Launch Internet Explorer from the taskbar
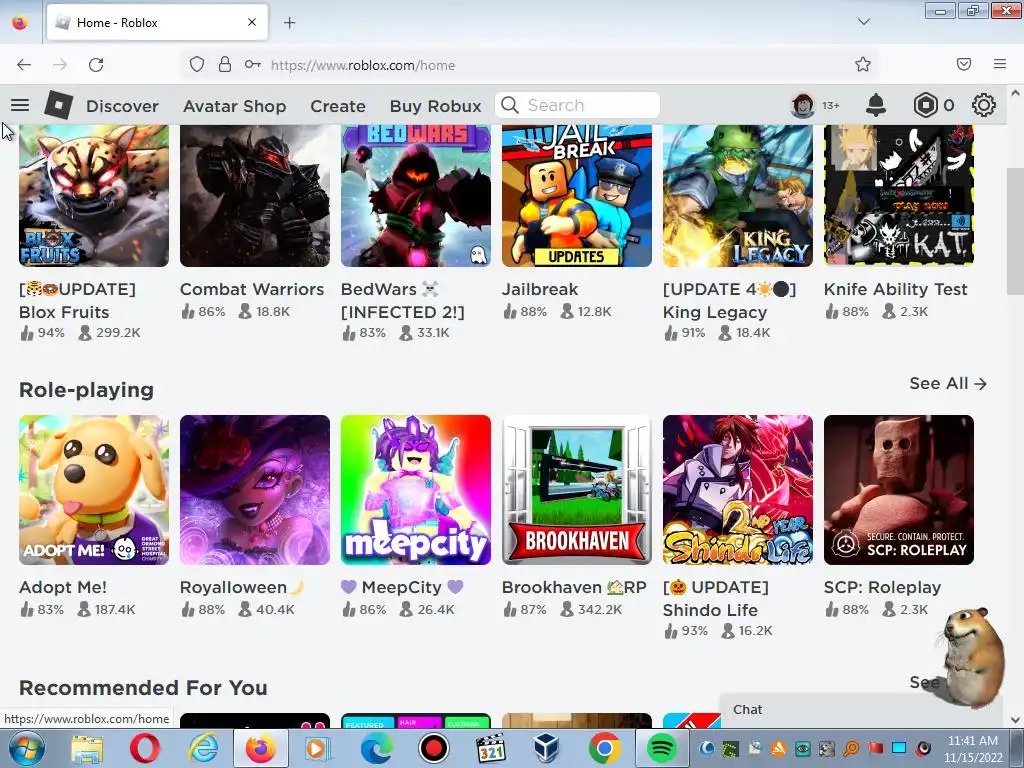1024x768 pixels. tap(204, 748)
